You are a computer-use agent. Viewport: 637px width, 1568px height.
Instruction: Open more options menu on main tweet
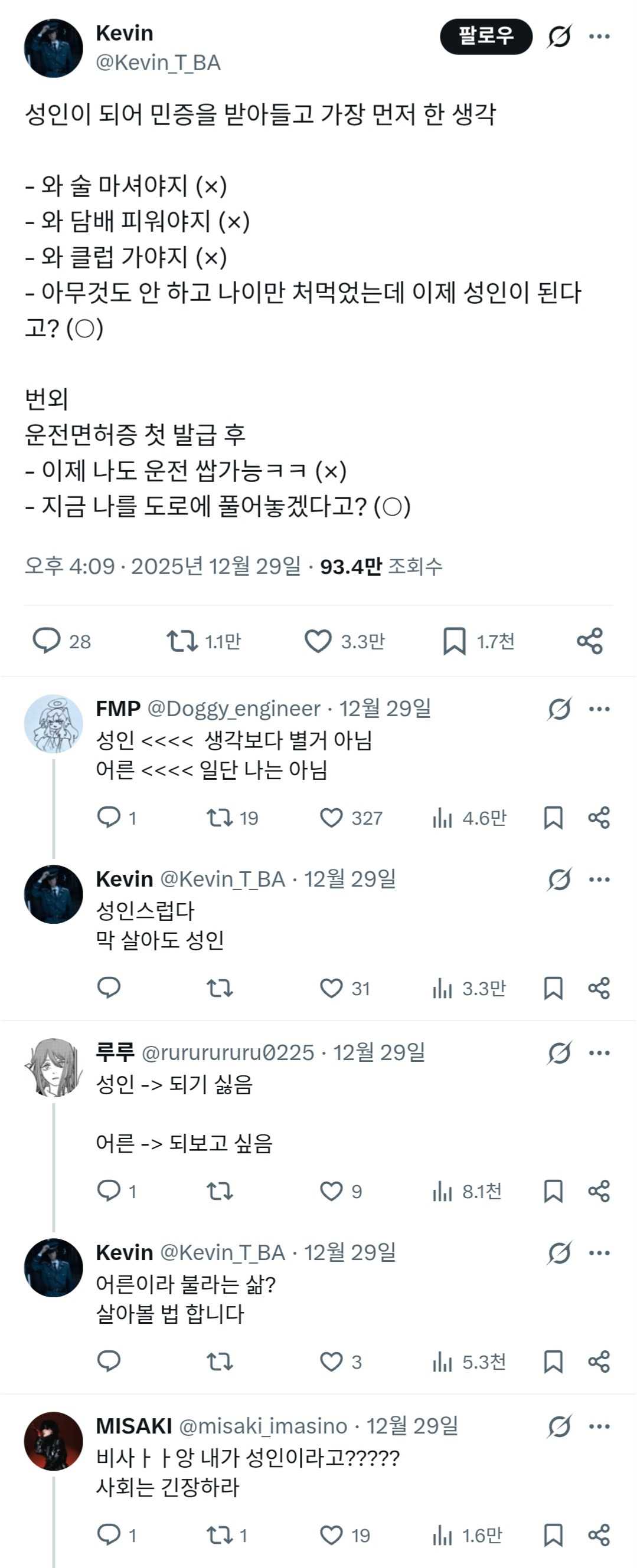599,37
